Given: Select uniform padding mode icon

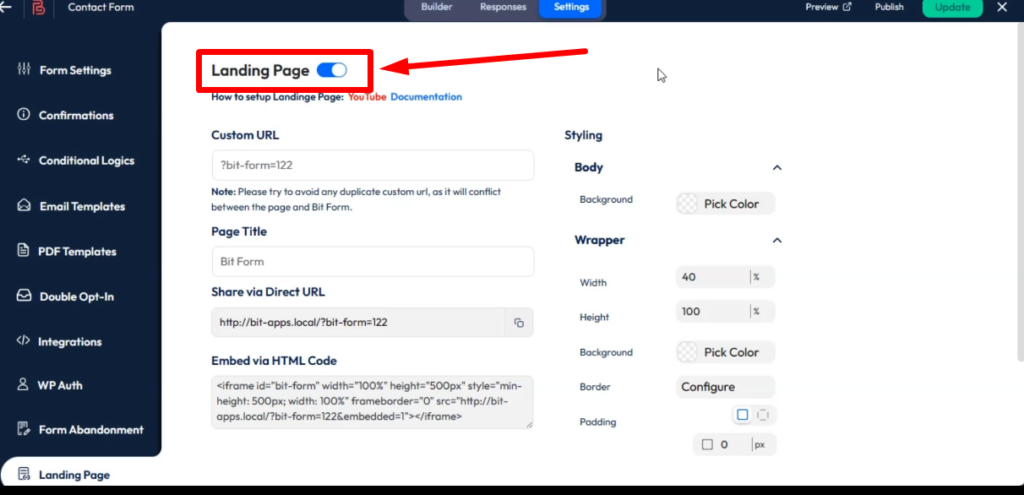Looking at the screenshot, I should point(743,415).
